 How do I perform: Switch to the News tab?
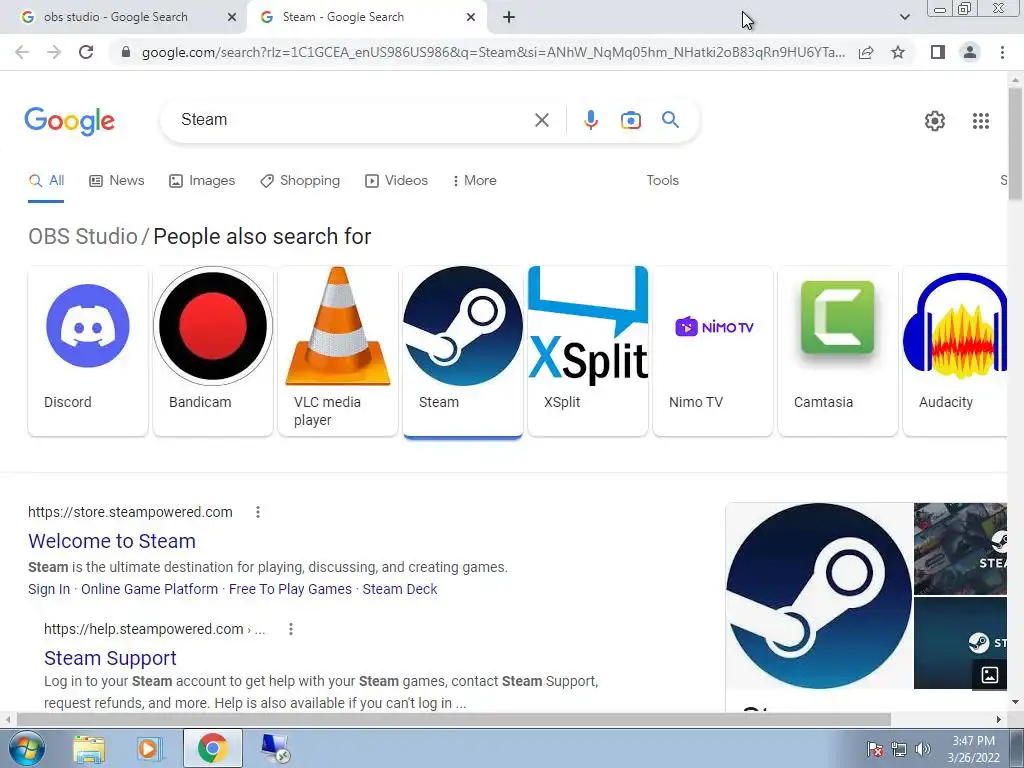(x=117, y=180)
